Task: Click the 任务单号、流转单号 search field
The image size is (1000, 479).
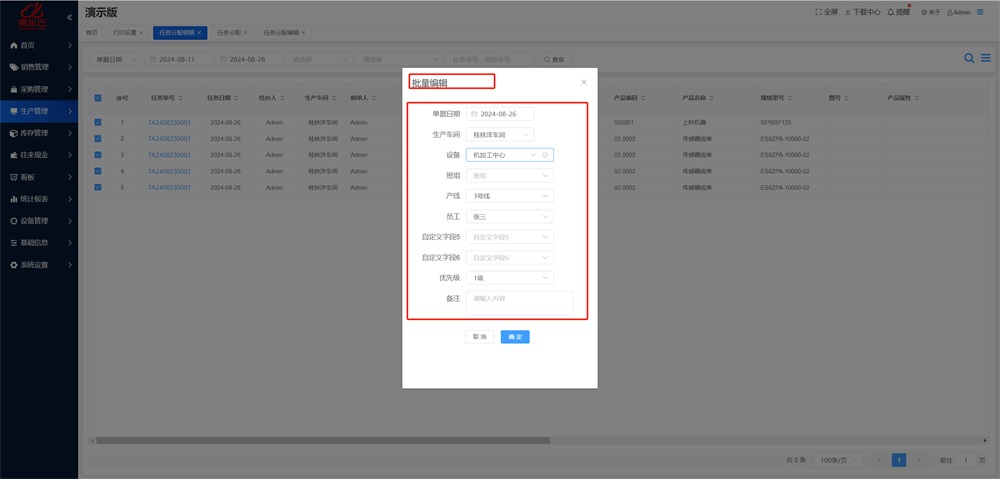Action: point(489,59)
